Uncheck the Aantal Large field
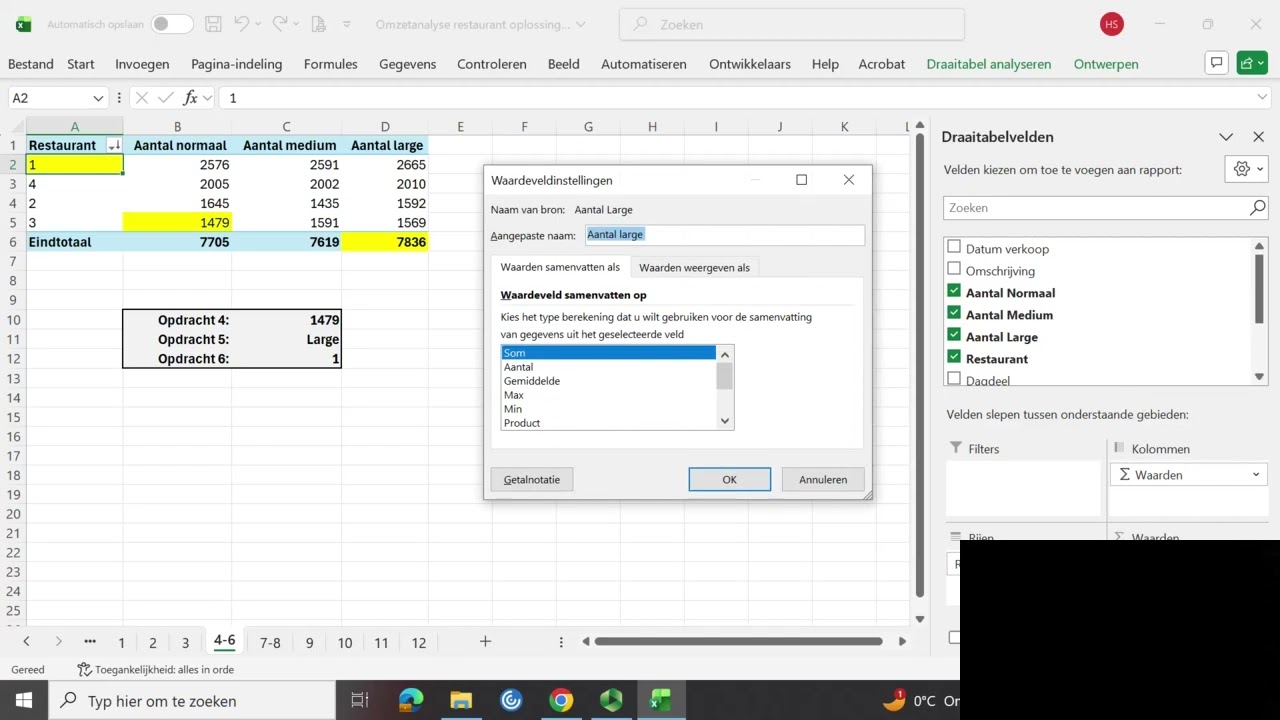This screenshot has height=720, width=1280. click(954, 335)
